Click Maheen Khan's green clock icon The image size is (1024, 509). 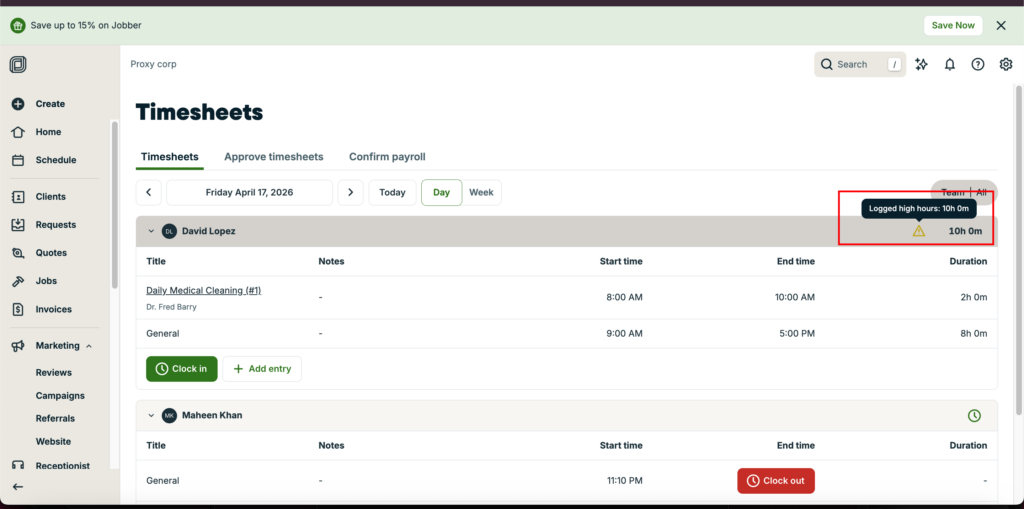(x=974, y=416)
